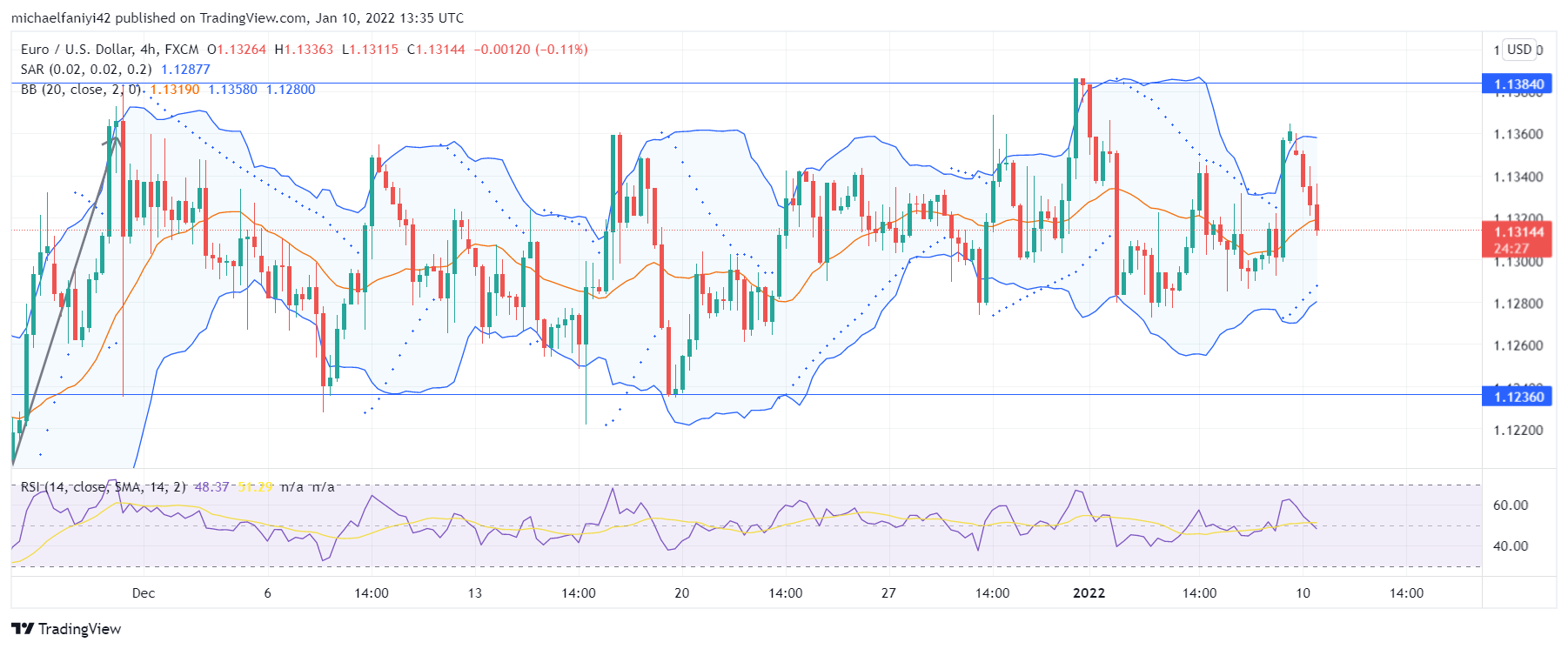1568x649 pixels.
Task: Click the Dec label on time axis
Action: (144, 593)
